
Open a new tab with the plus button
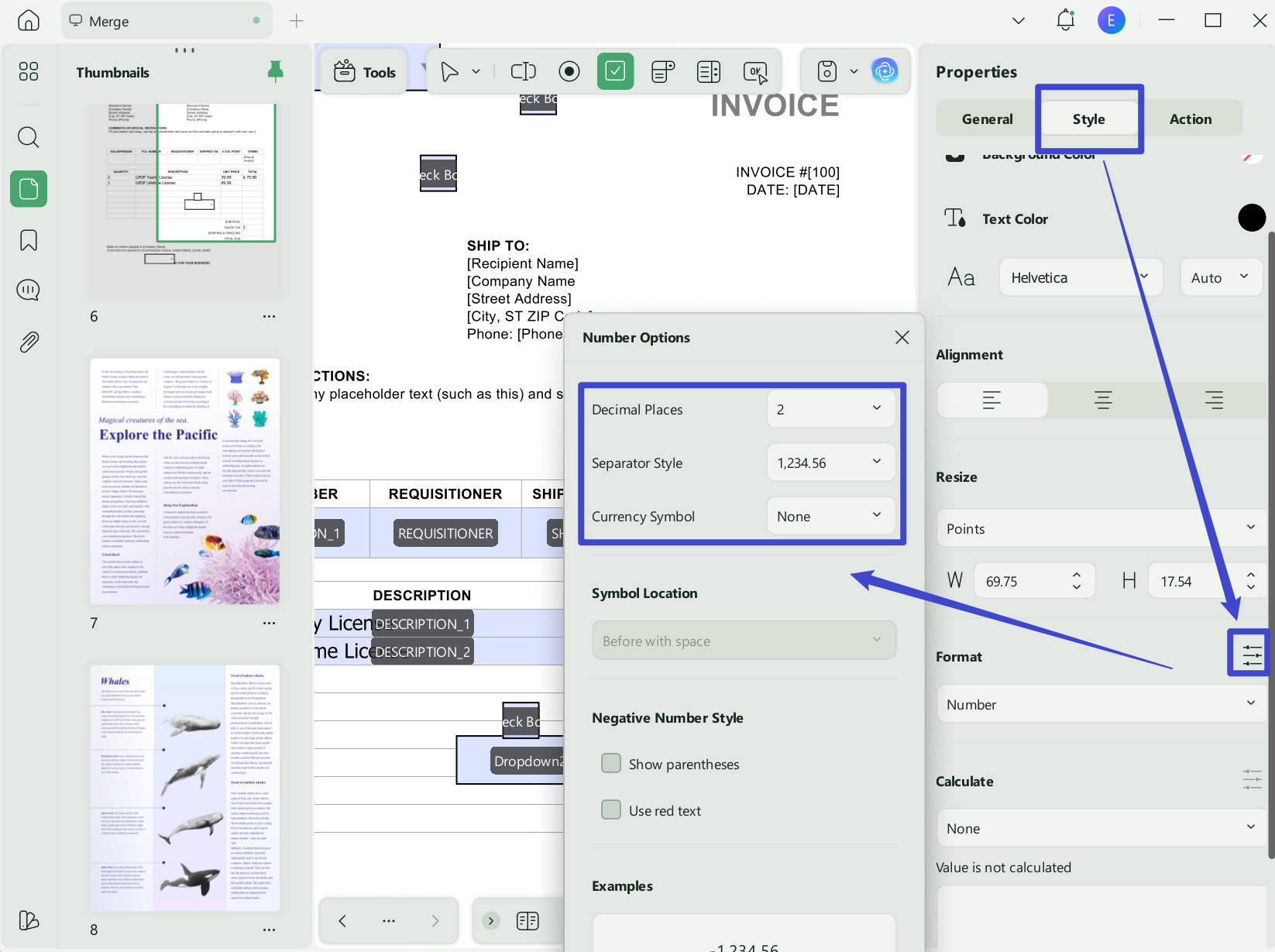pyautogui.click(x=297, y=21)
